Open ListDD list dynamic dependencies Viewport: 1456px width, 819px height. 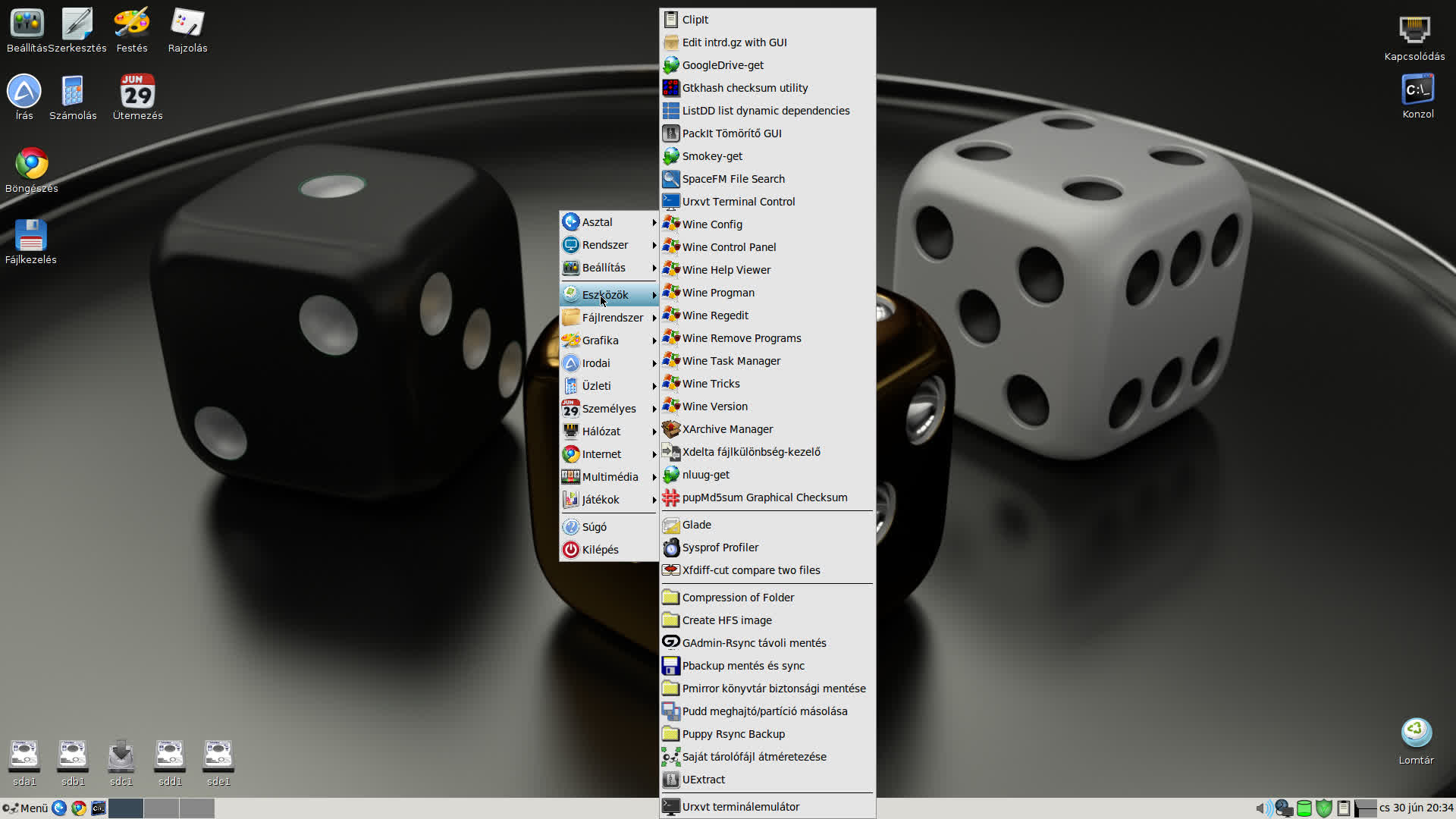(x=767, y=111)
